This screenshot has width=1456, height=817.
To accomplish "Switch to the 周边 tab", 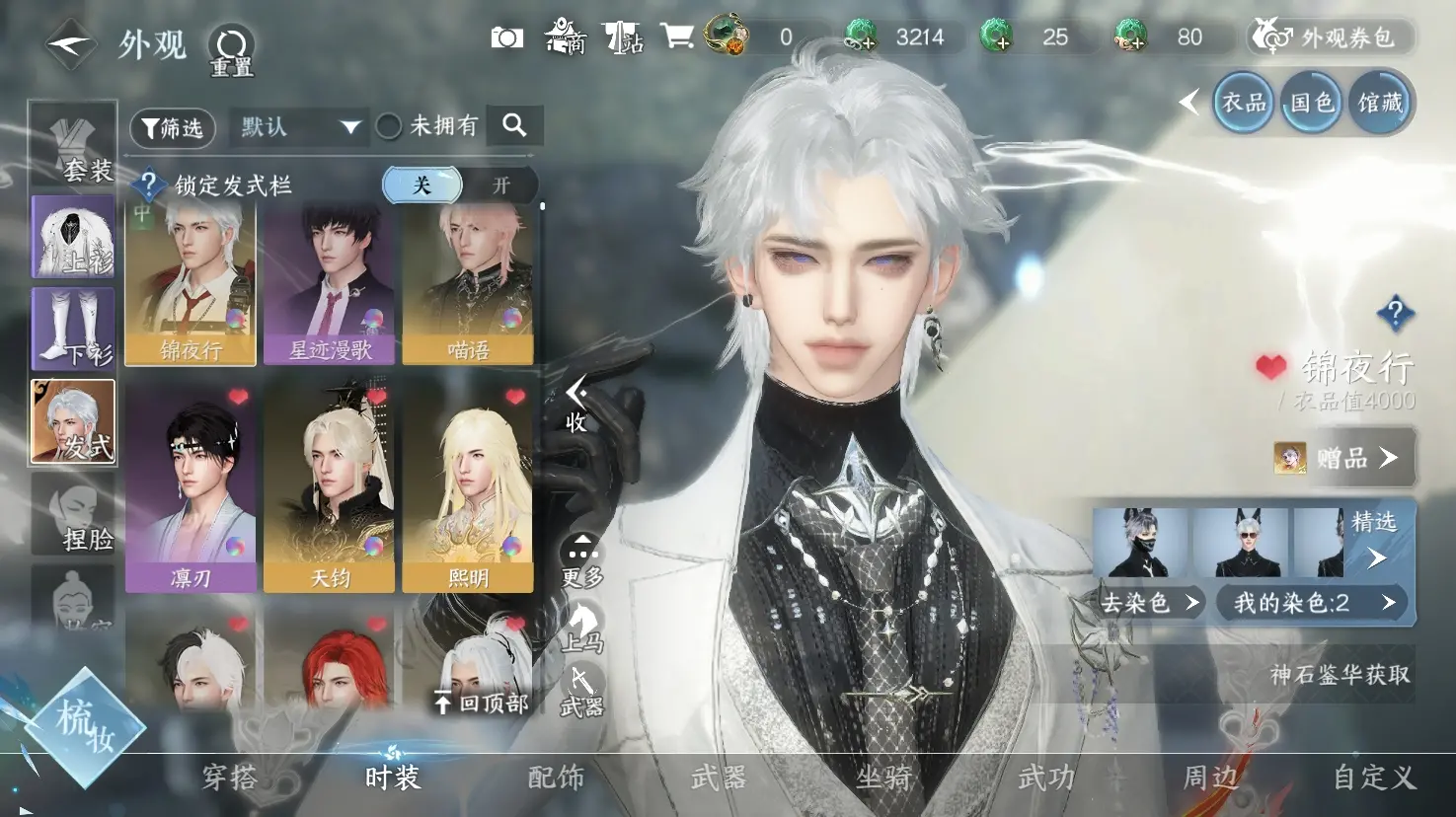I will 1210,778.
